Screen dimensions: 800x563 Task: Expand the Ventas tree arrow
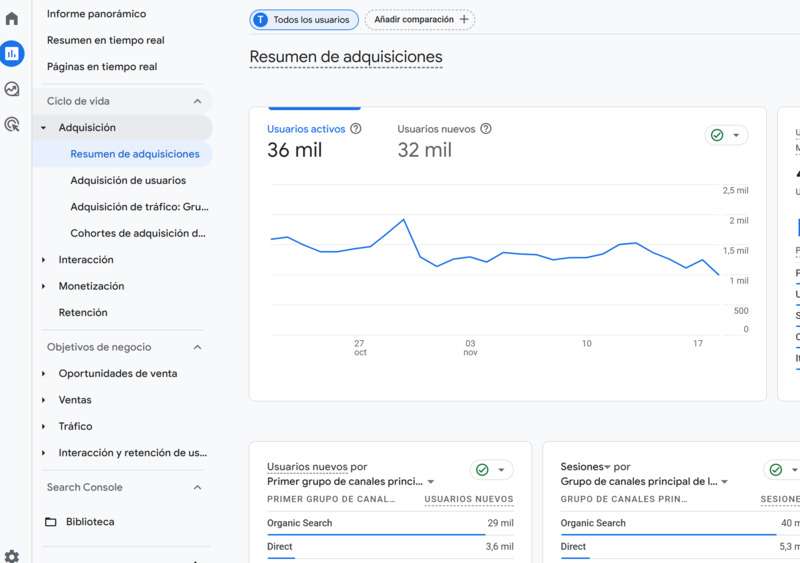point(43,400)
